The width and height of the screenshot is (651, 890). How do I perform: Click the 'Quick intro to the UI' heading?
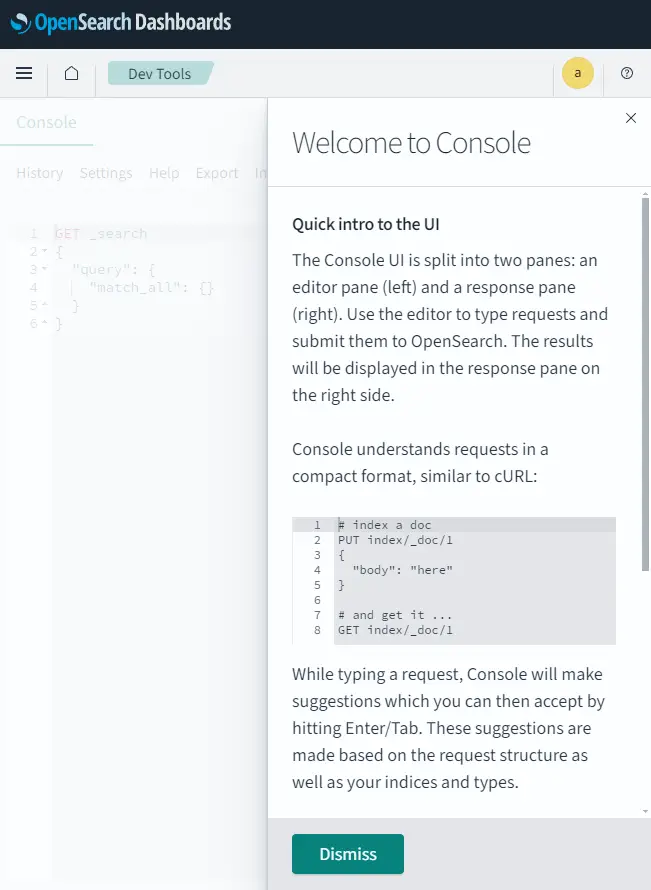coord(366,224)
